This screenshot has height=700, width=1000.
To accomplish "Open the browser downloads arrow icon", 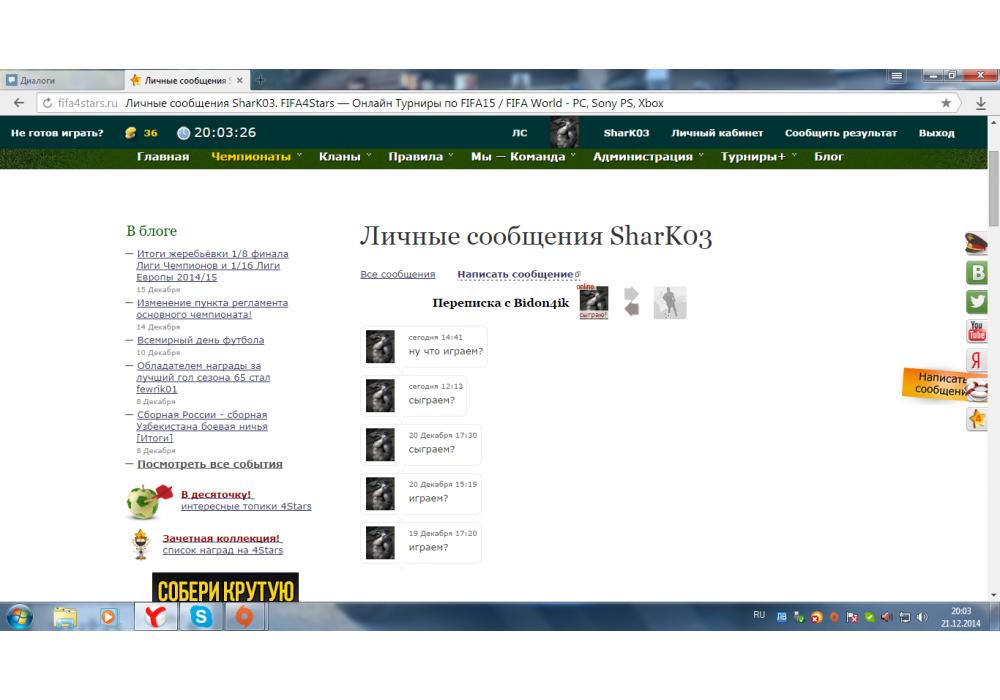I will [x=981, y=103].
